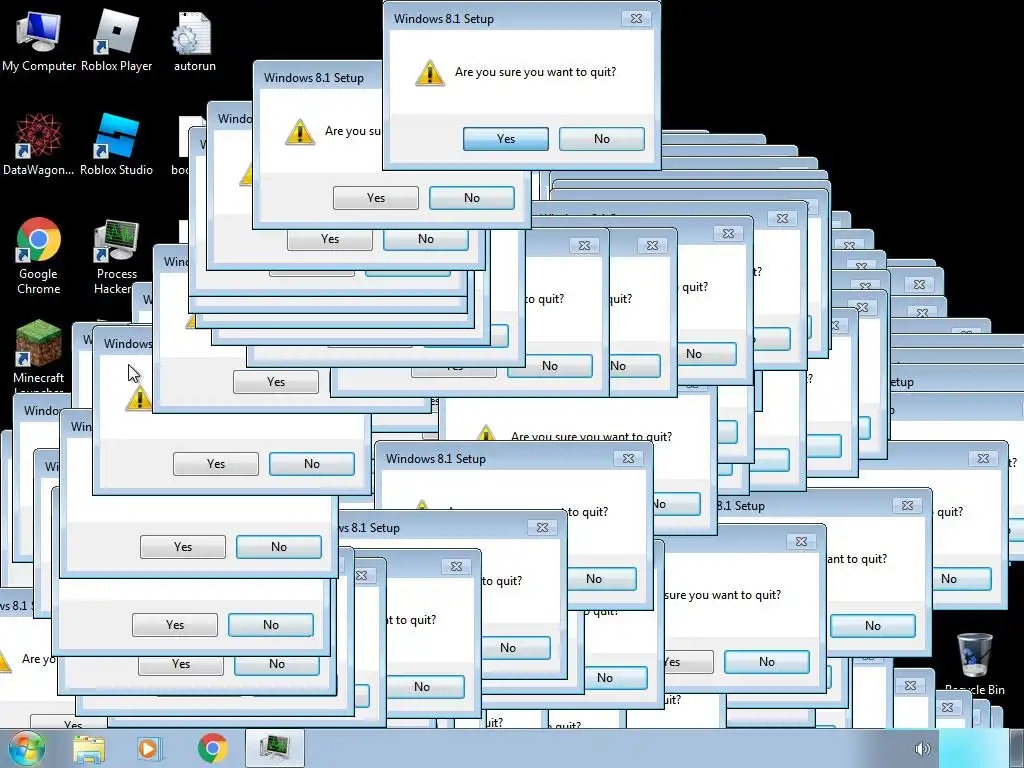
Task: Select the Process Hacker desktop shortcut
Action: [x=116, y=255]
